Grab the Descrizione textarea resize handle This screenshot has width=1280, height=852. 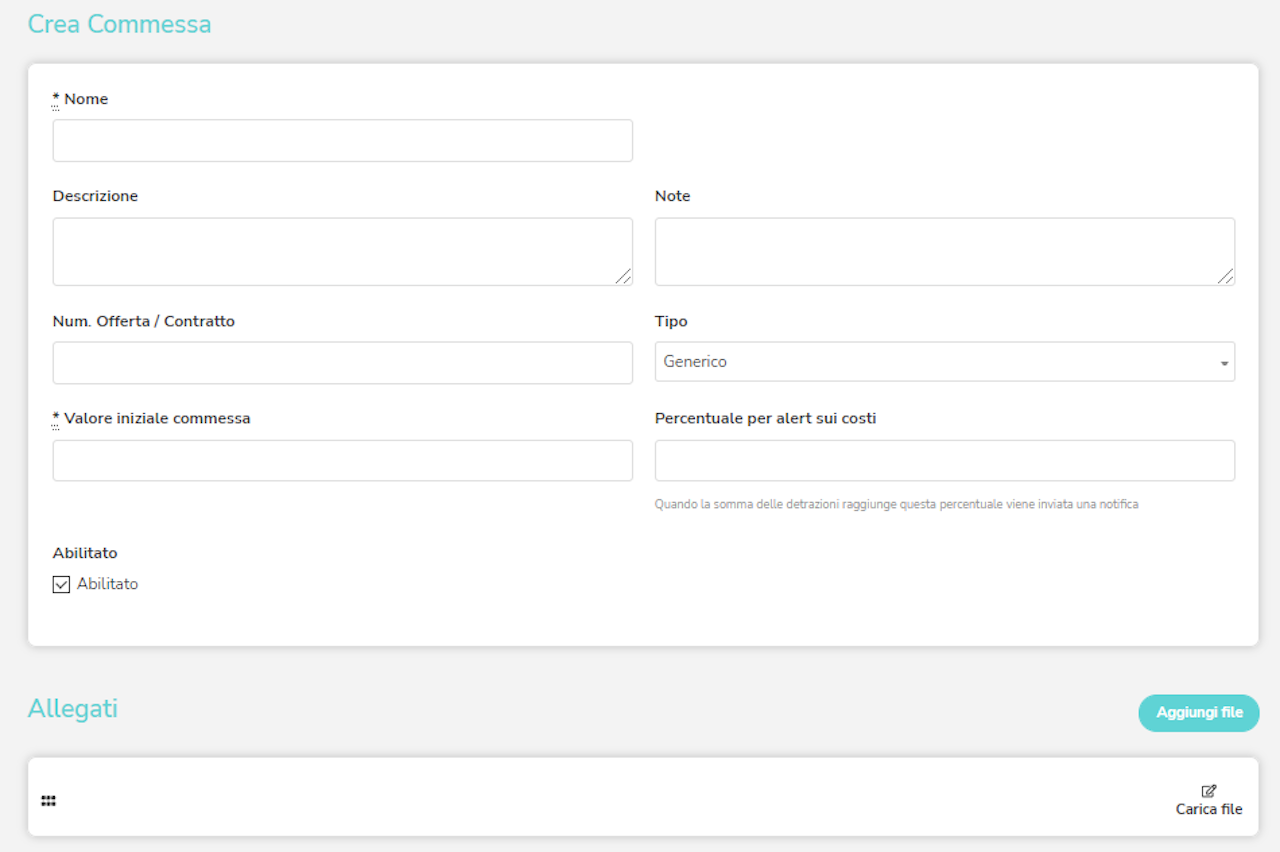pyautogui.click(x=624, y=277)
